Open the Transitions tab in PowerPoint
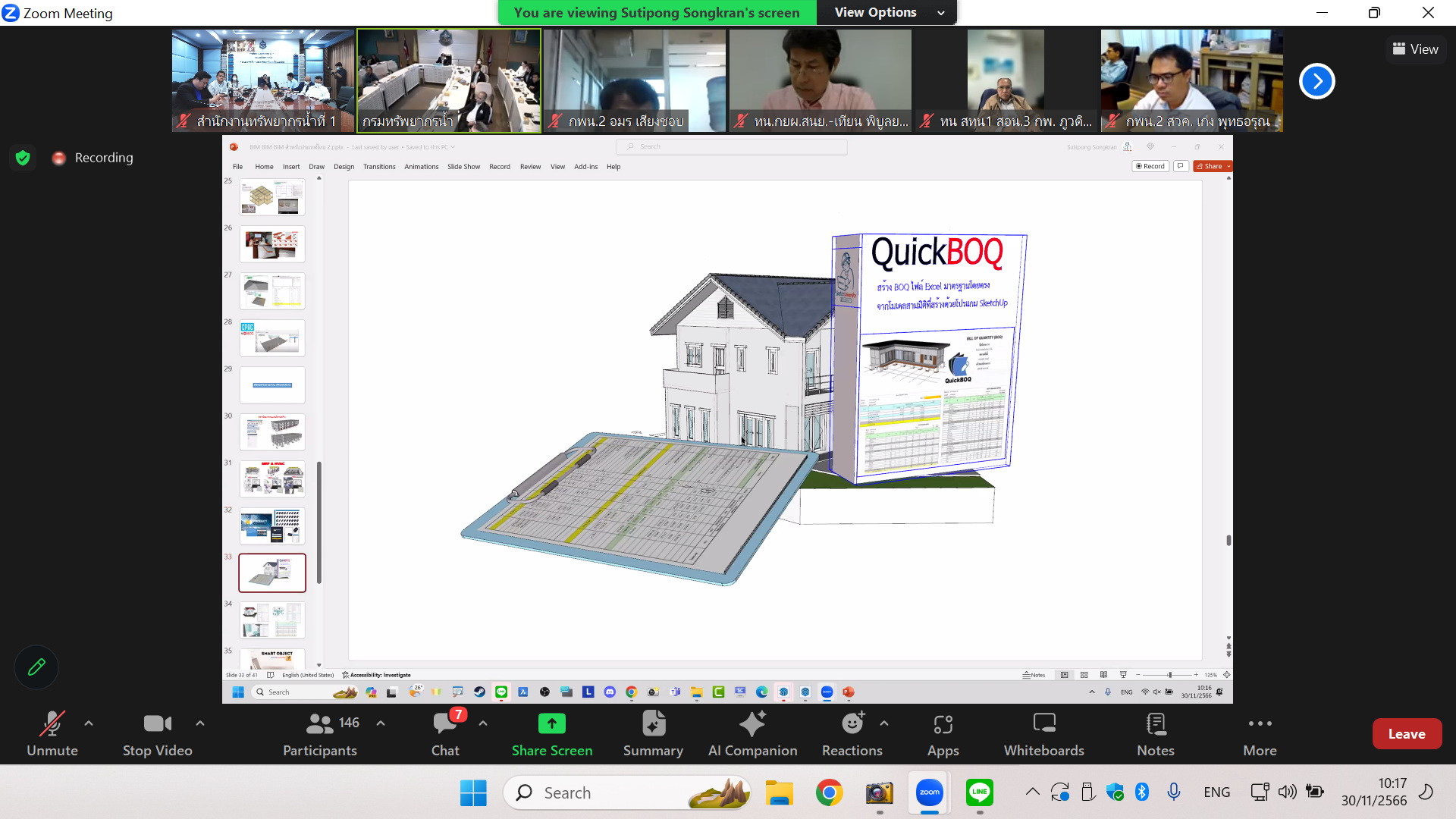Screen dimensions: 1456x819 click(379, 167)
